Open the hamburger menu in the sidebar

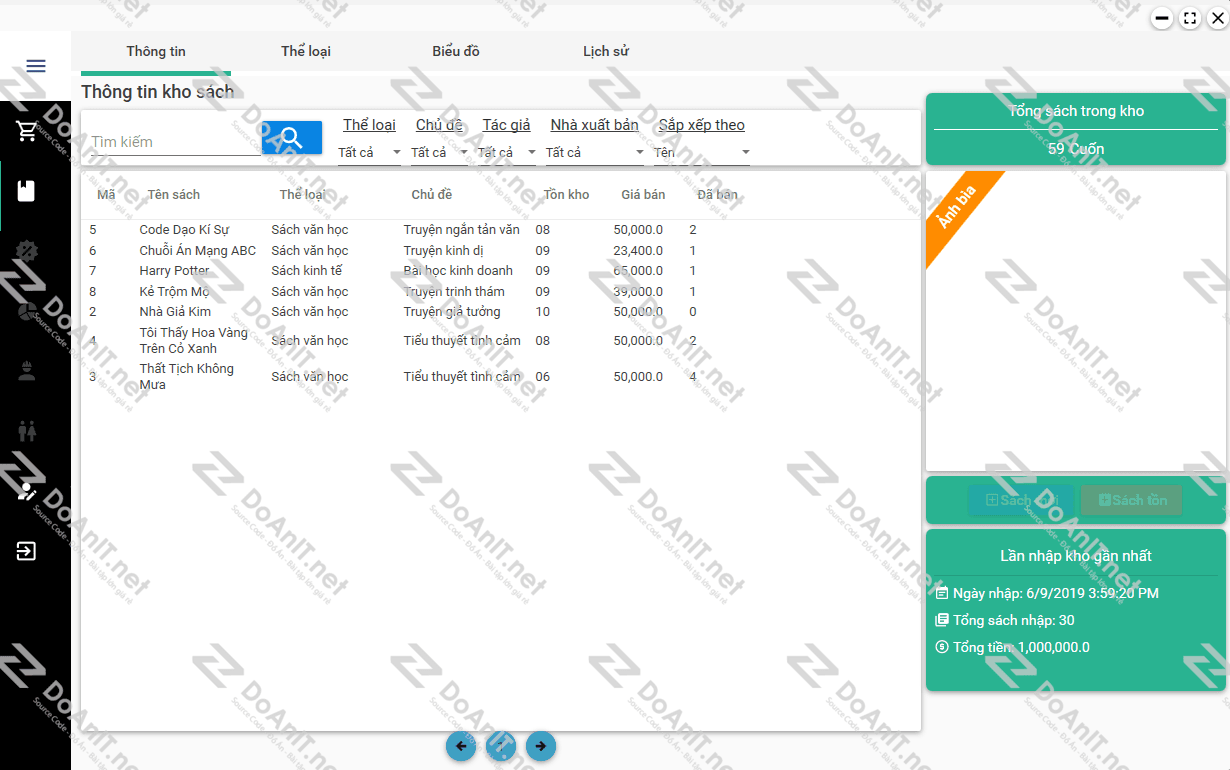36,66
